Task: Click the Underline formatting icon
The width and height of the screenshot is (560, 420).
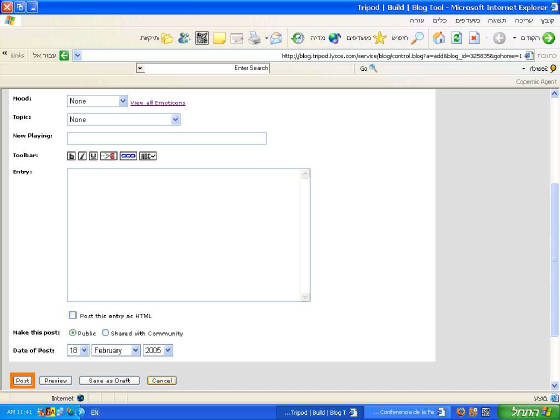Action: tap(93, 156)
